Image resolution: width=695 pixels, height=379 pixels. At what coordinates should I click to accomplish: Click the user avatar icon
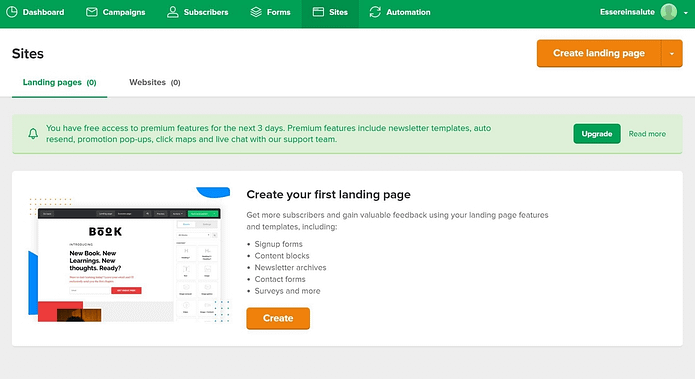[x=668, y=12]
